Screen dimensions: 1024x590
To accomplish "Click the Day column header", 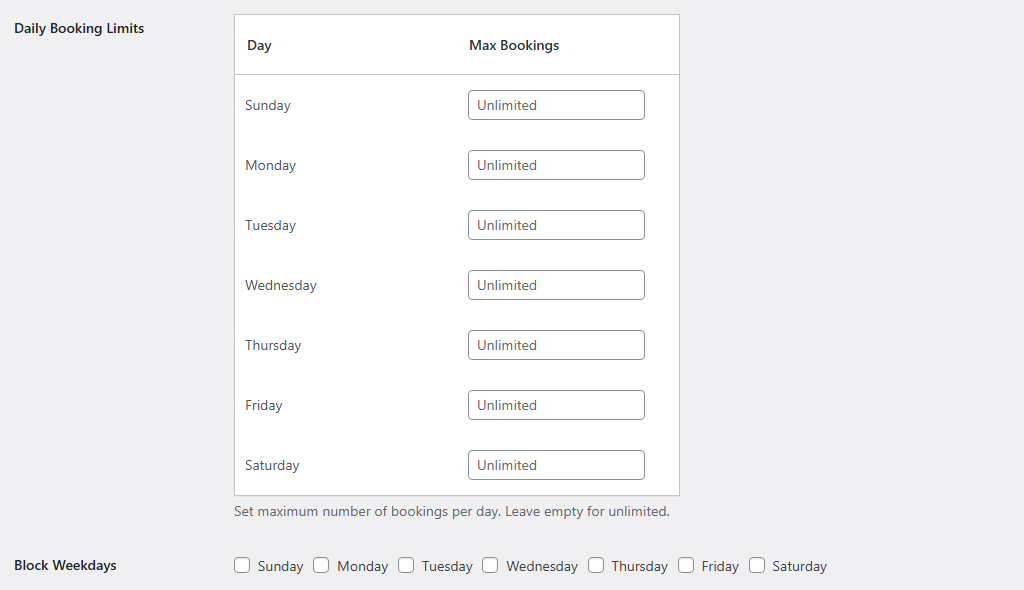I will click(258, 45).
